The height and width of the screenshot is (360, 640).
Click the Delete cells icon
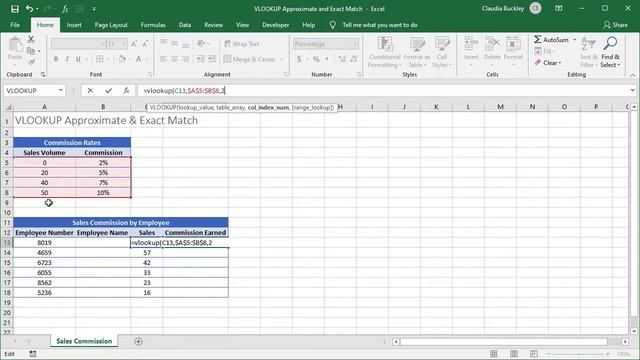point(492,44)
